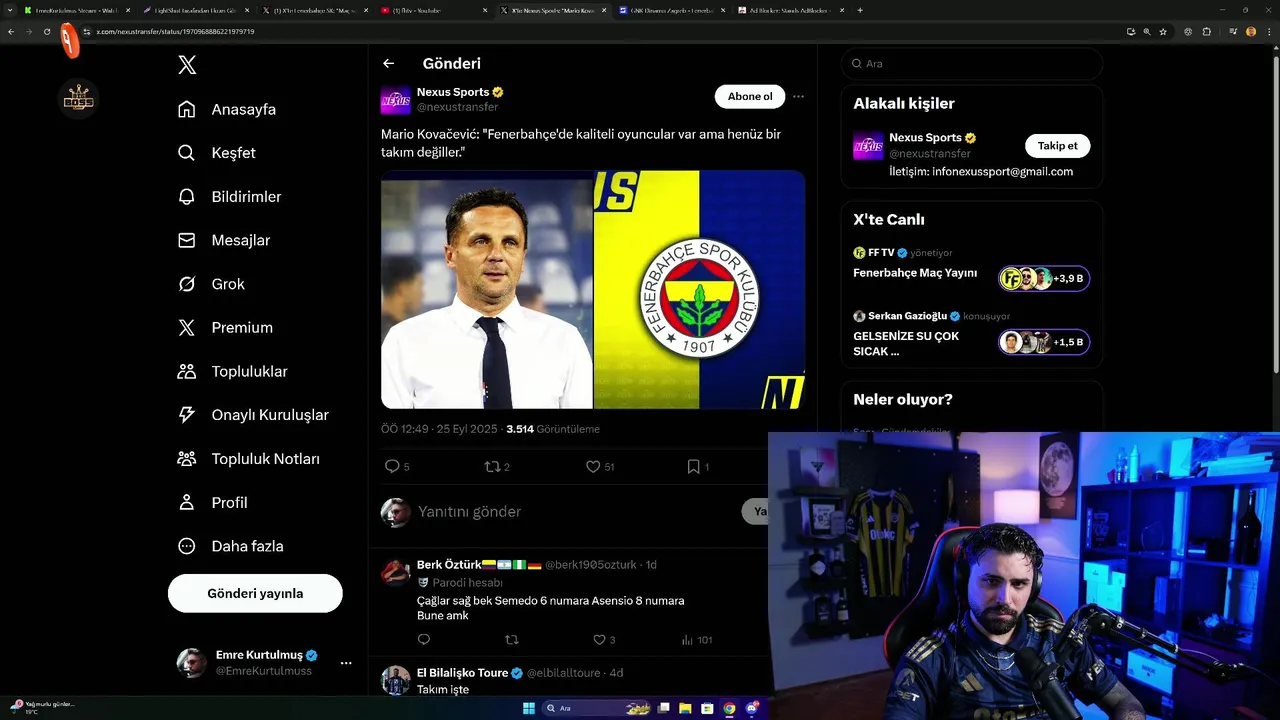Open Grok from the sidebar
The width and height of the screenshot is (1280, 720).
pos(211,284)
